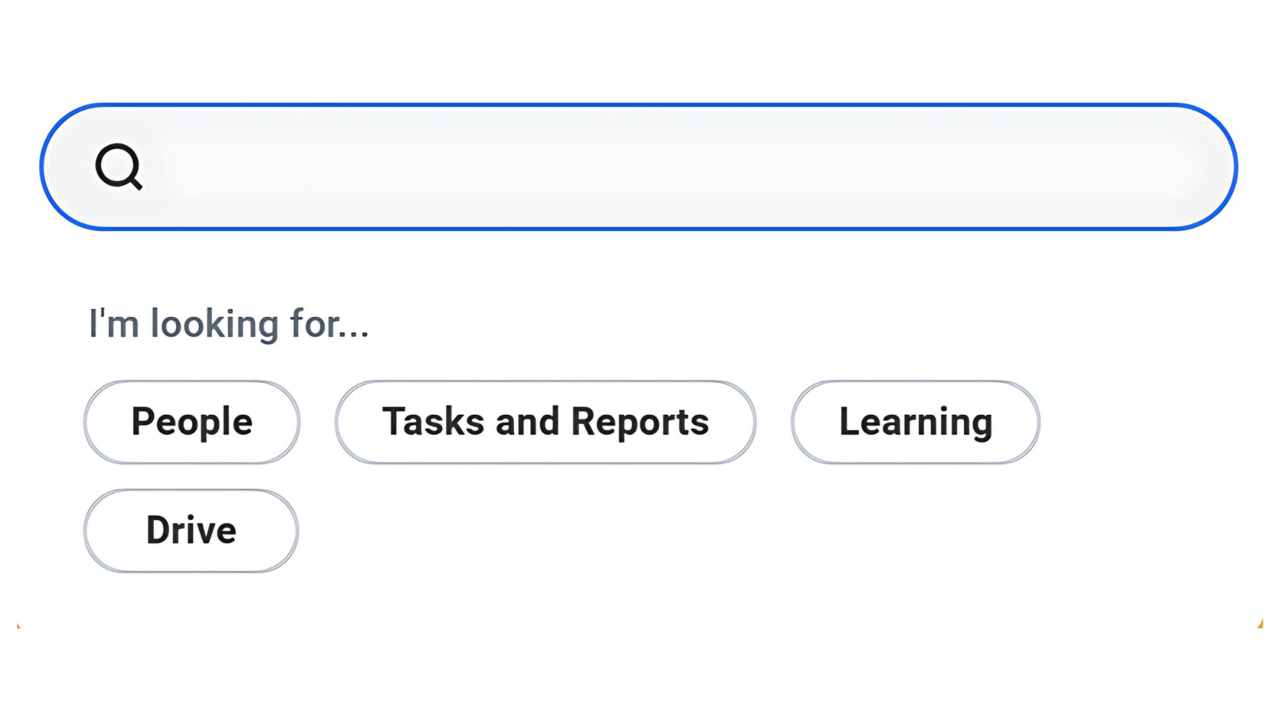Click the magnifying glass search icon

pyautogui.click(x=118, y=167)
